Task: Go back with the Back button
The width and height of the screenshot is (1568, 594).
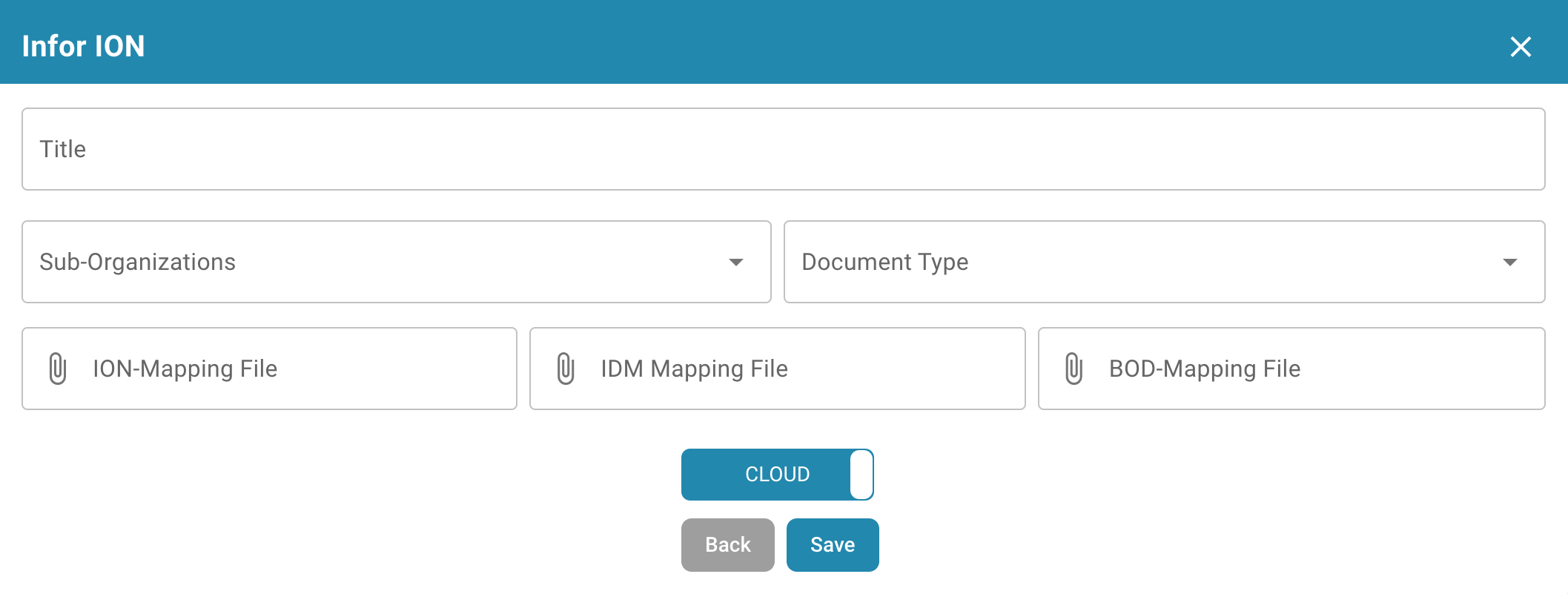Action: [727, 545]
